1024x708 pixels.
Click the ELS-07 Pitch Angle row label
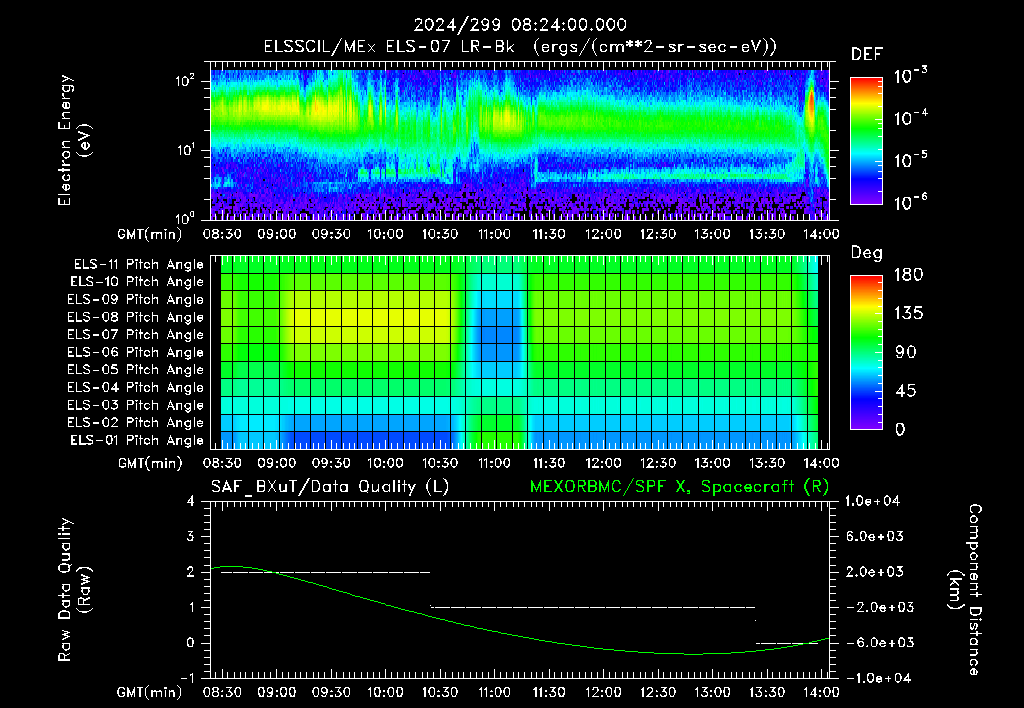pyautogui.click(x=135, y=334)
